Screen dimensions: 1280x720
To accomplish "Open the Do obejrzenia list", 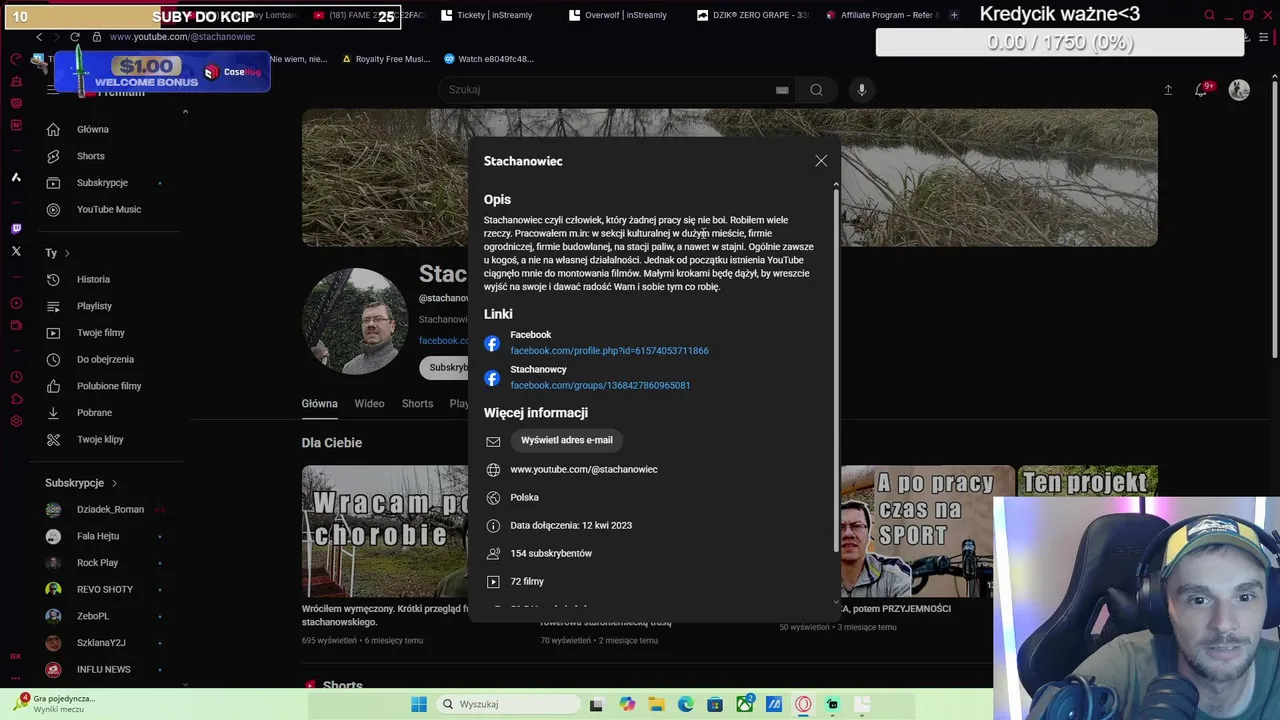I will pos(103,359).
